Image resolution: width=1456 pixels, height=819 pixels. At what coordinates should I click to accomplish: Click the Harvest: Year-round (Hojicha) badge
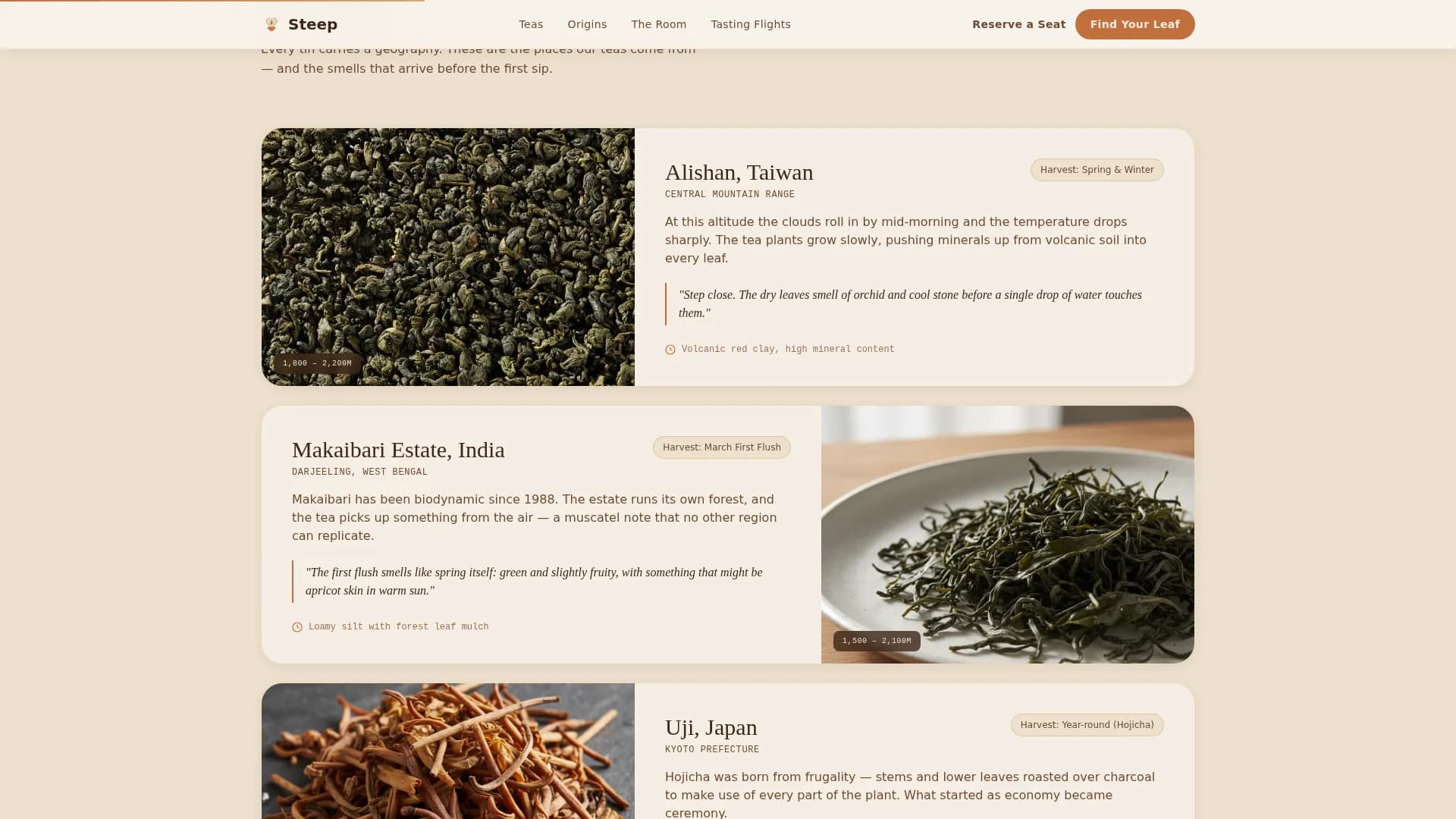coord(1087,725)
